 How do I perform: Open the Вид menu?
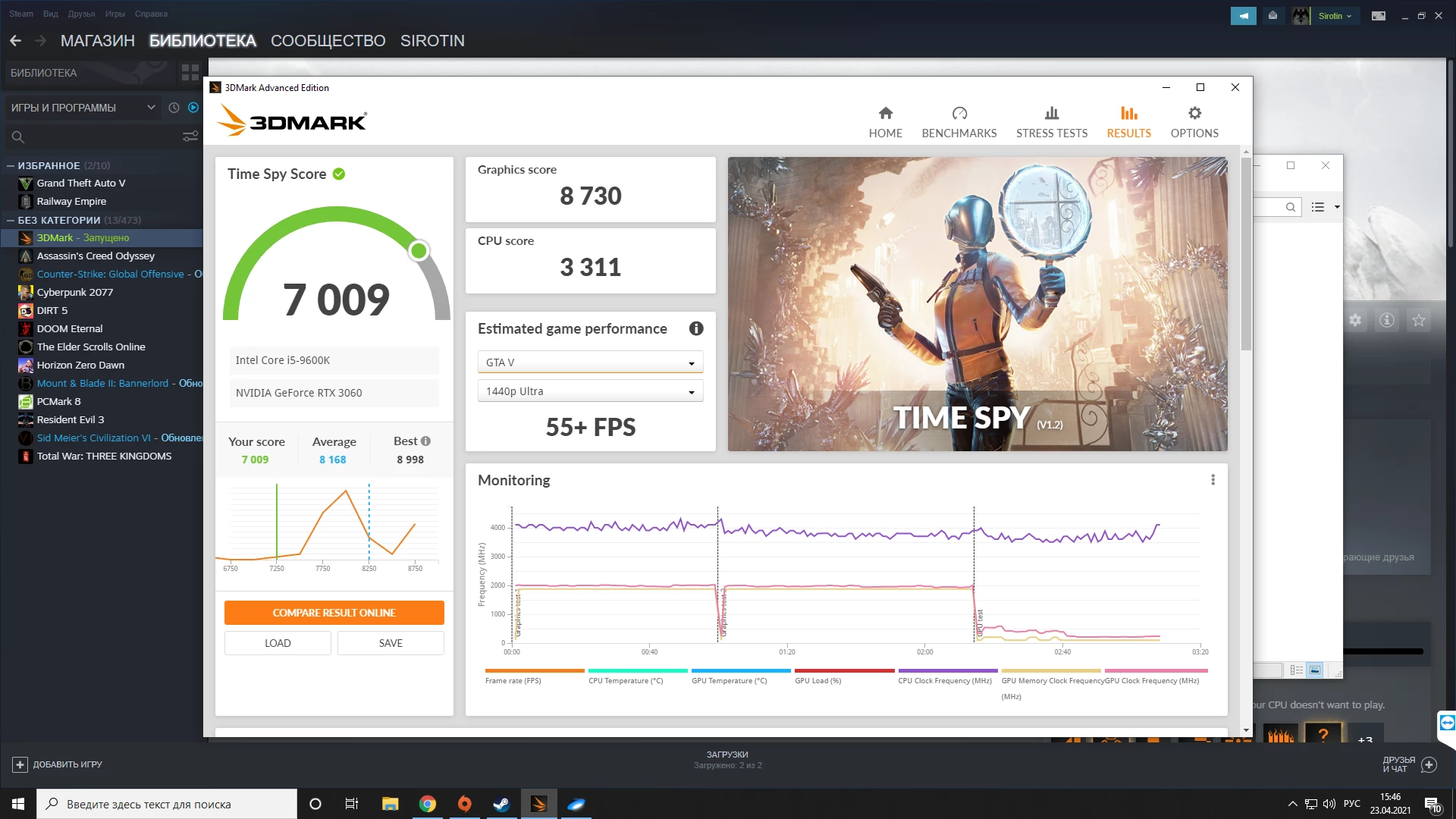tap(51, 14)
